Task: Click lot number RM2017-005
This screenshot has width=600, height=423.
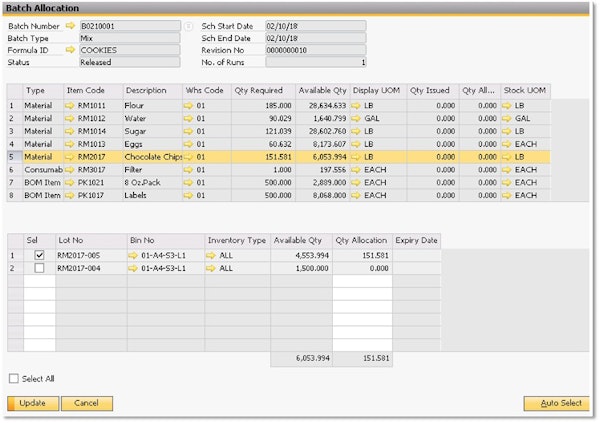Action: click(x=79, y=255)
